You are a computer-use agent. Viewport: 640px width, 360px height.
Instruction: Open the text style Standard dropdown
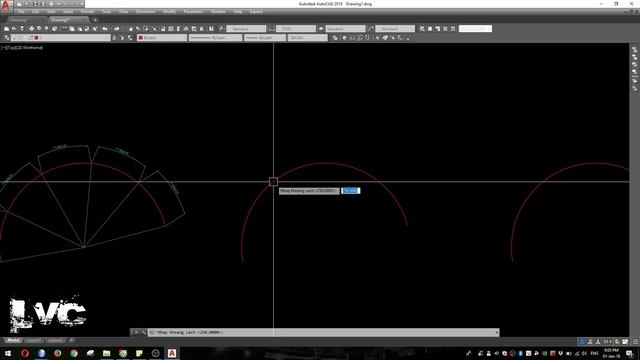(246, 29)
